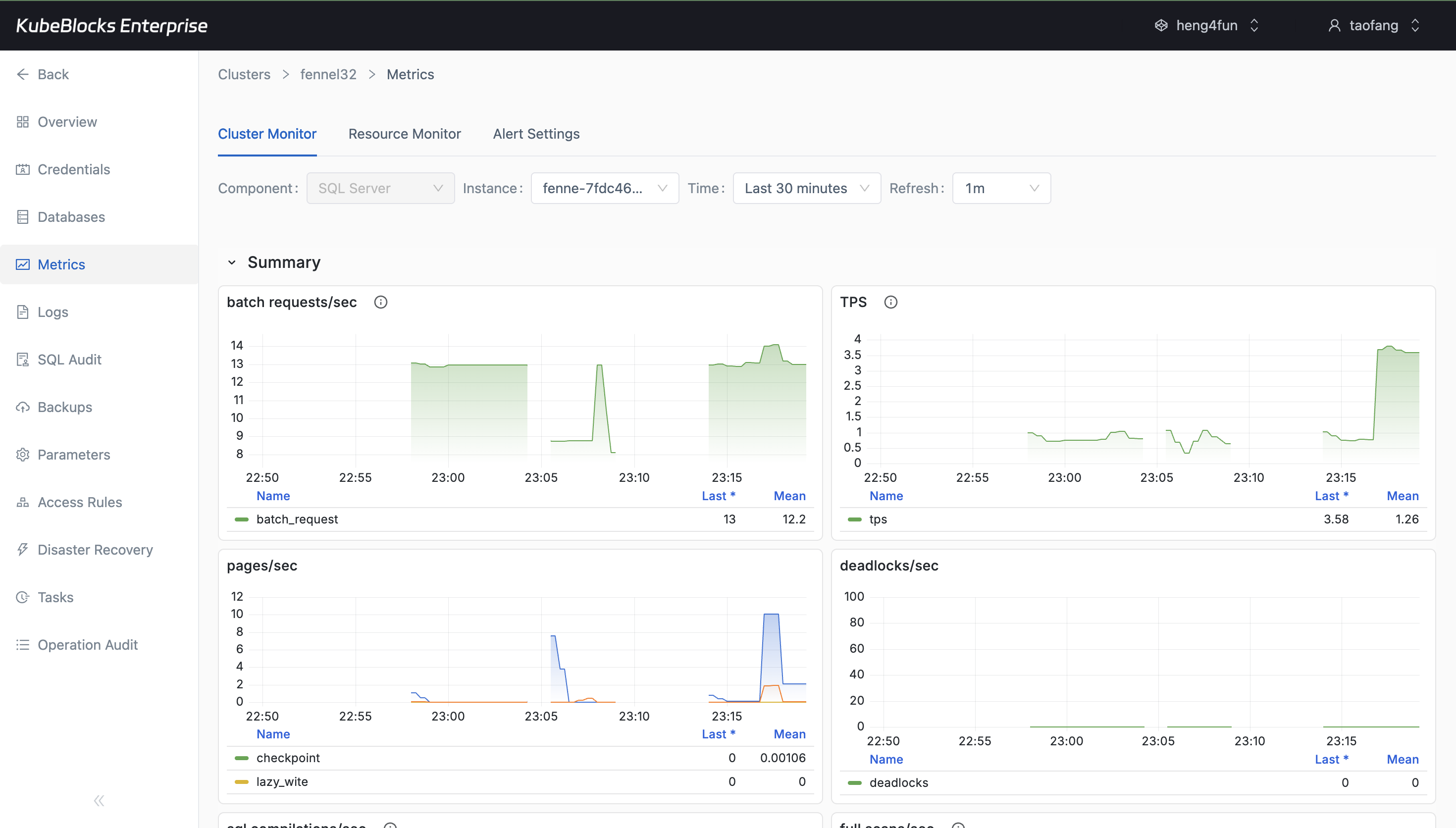Open the Instance selector for fenne-7fdc46
Image resolution: width=1456 pixels, height=828 pixels.
[x=604, y=188]
